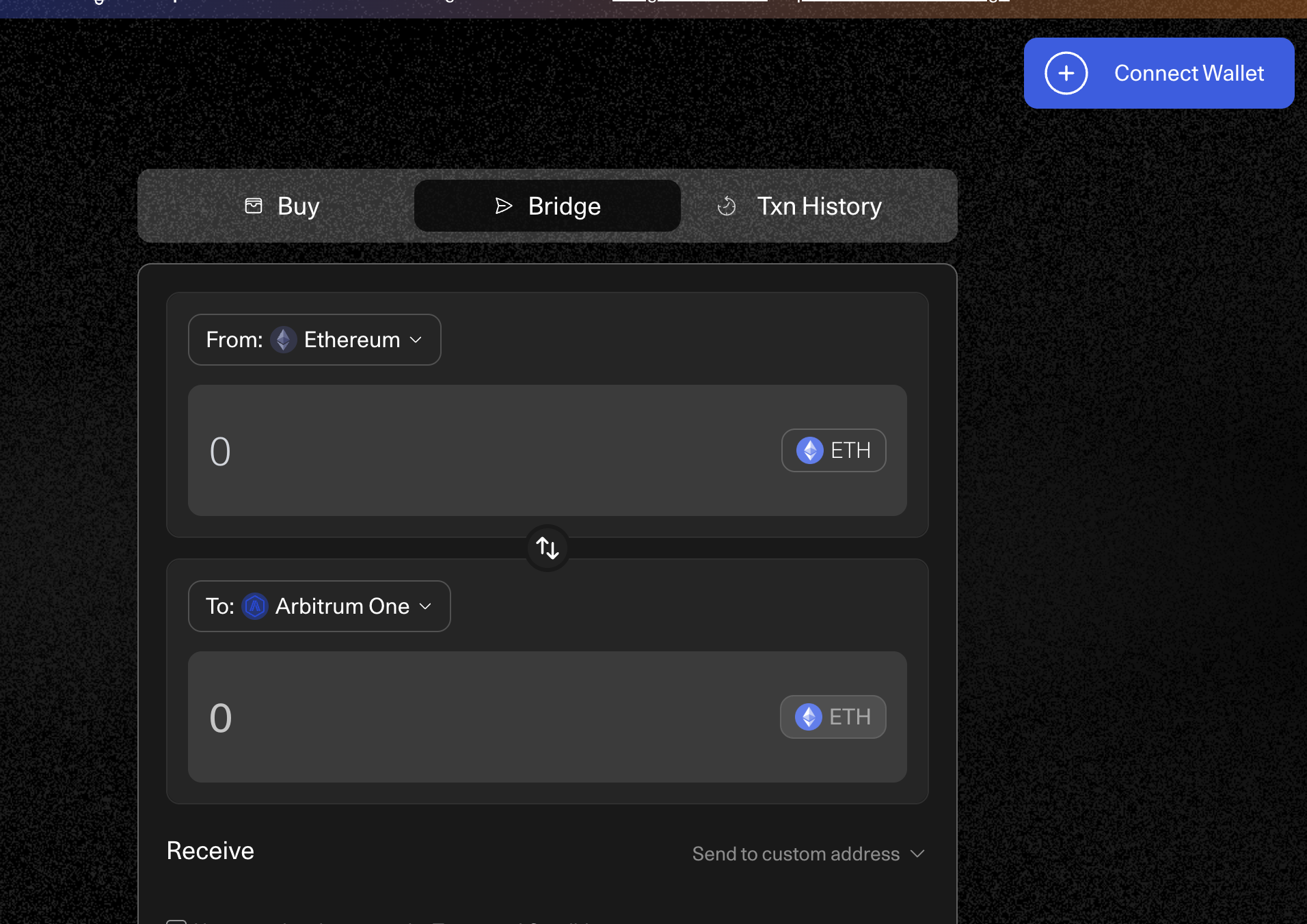
Task: Open the To: Arbitrum One network dropdown
Action: coord(319,606)
